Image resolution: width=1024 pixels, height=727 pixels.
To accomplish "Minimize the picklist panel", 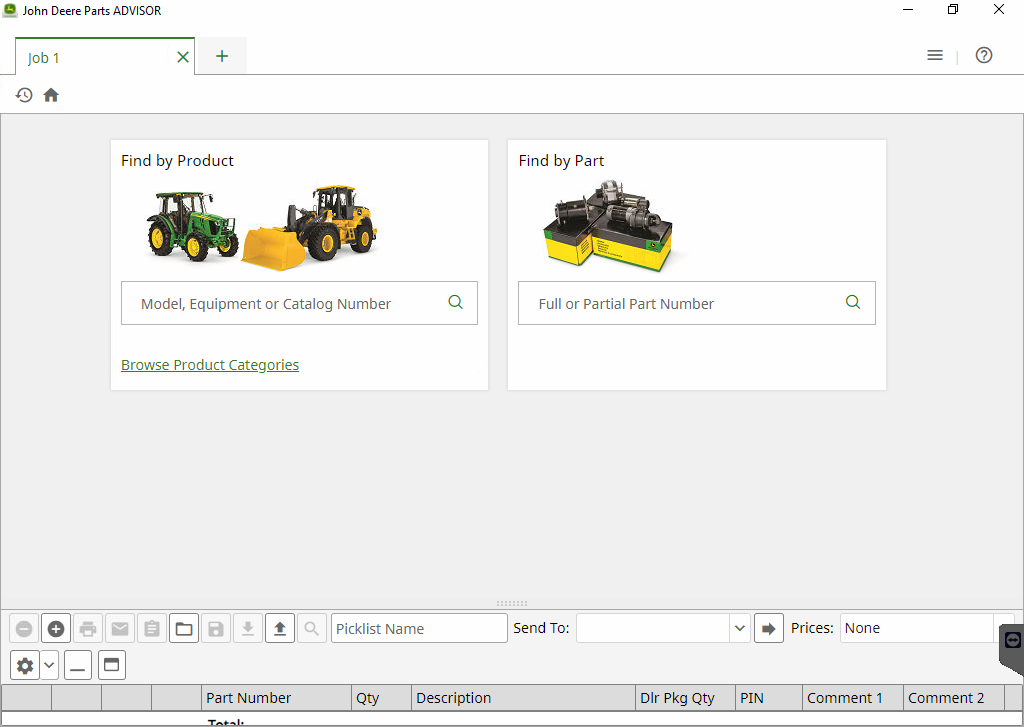I will [x=78, y=665].
